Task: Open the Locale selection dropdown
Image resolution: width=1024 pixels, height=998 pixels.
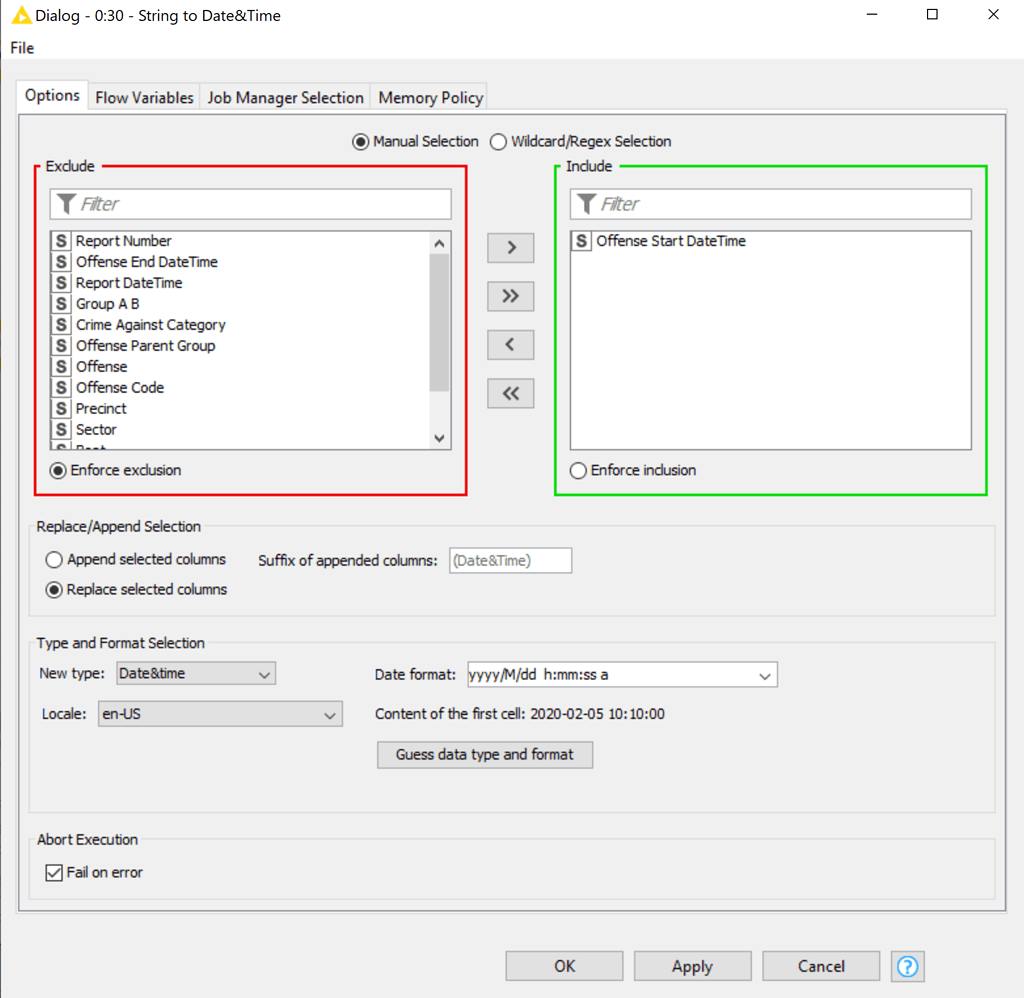Action: 330,714
